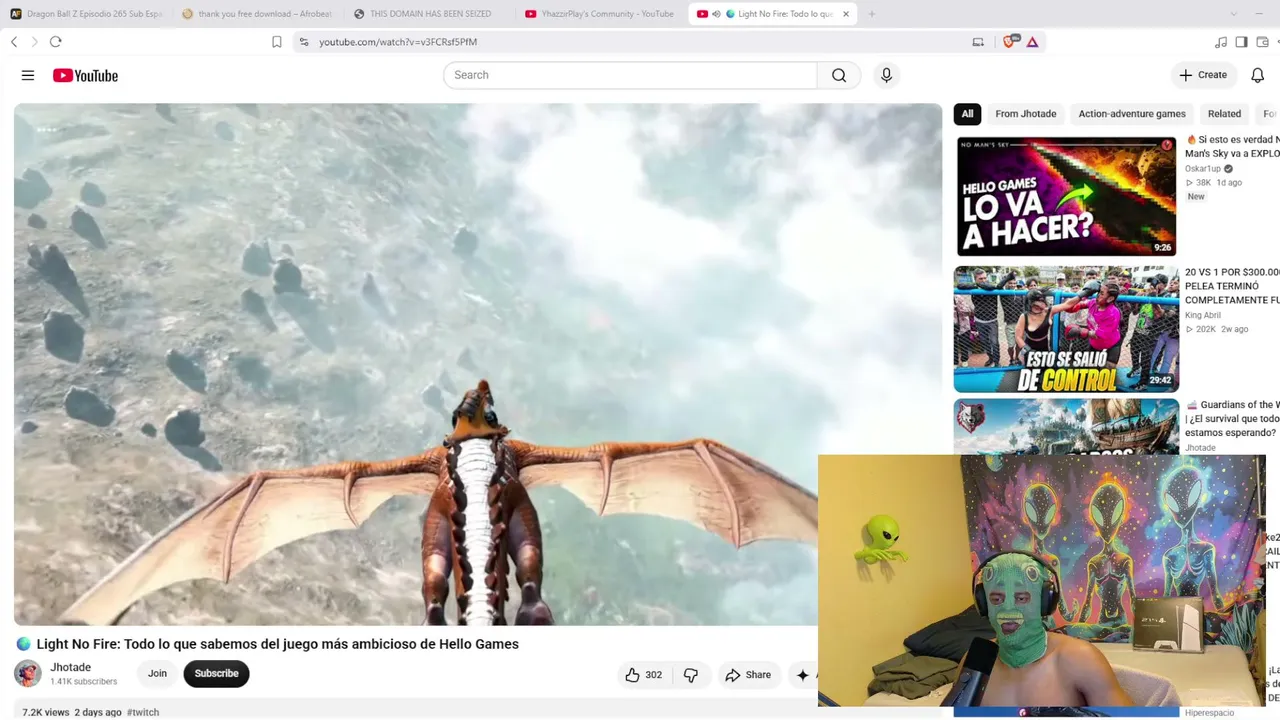
Task: Open the Jhotade channel avatar
Action: pyautogui.click(x=28, y=674)
